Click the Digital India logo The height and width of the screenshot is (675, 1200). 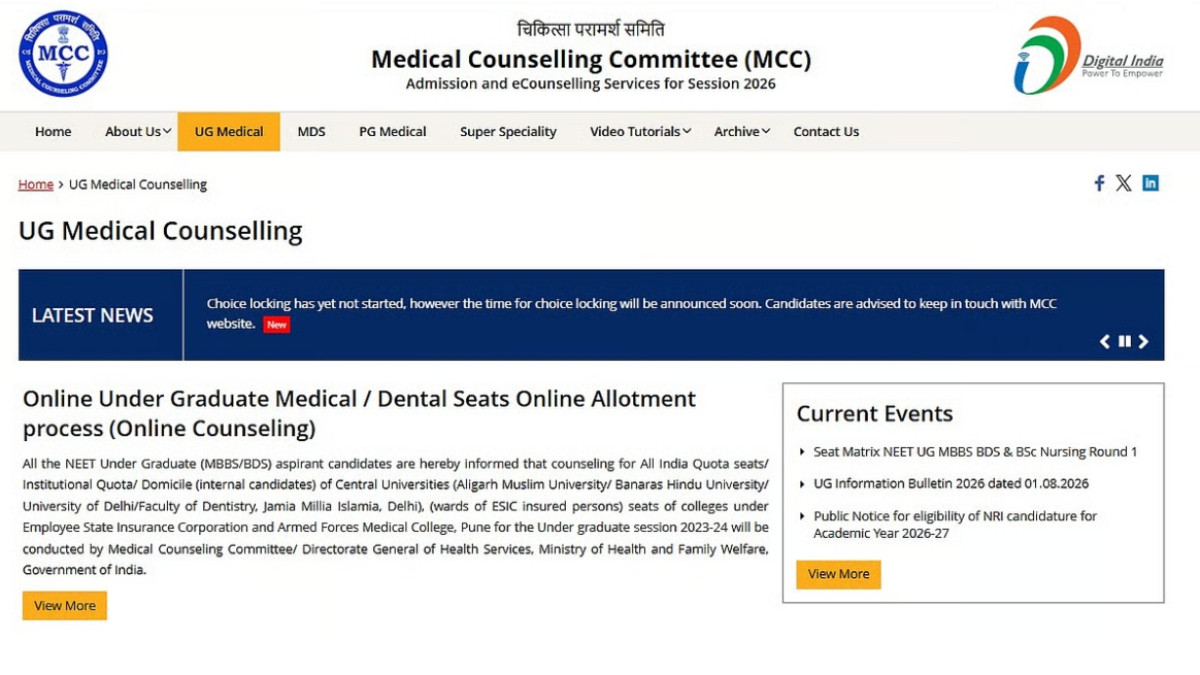click(x=1089, y=55)
